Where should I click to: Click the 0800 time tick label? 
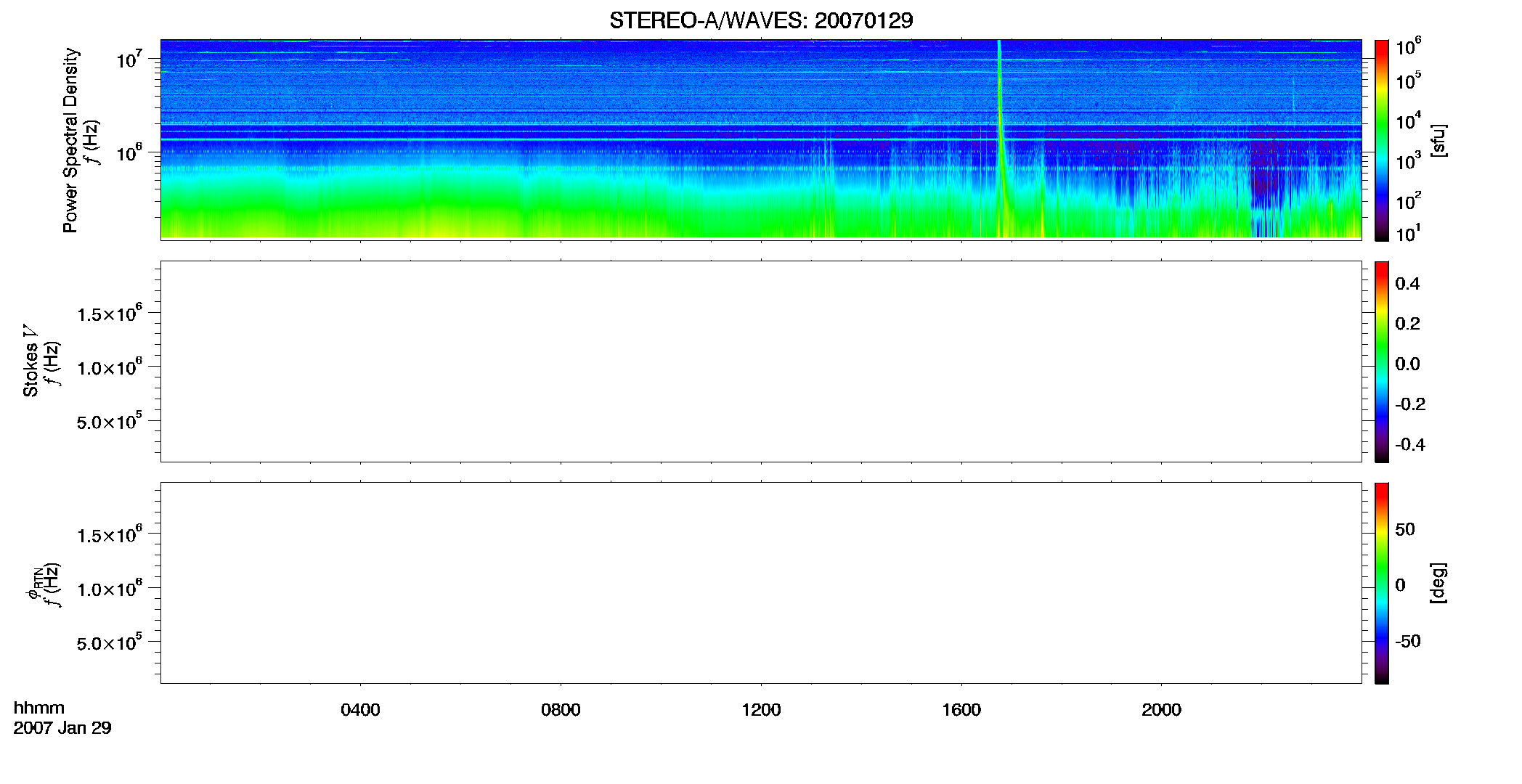[x=561, y=710]
